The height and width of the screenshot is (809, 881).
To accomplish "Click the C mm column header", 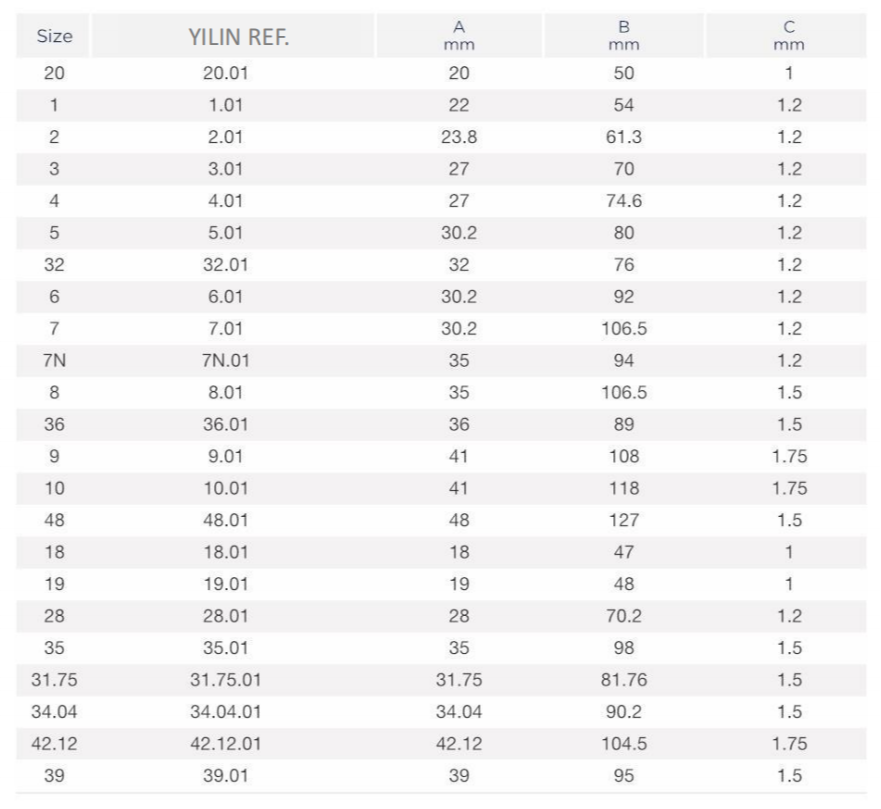I will [789, 36].
